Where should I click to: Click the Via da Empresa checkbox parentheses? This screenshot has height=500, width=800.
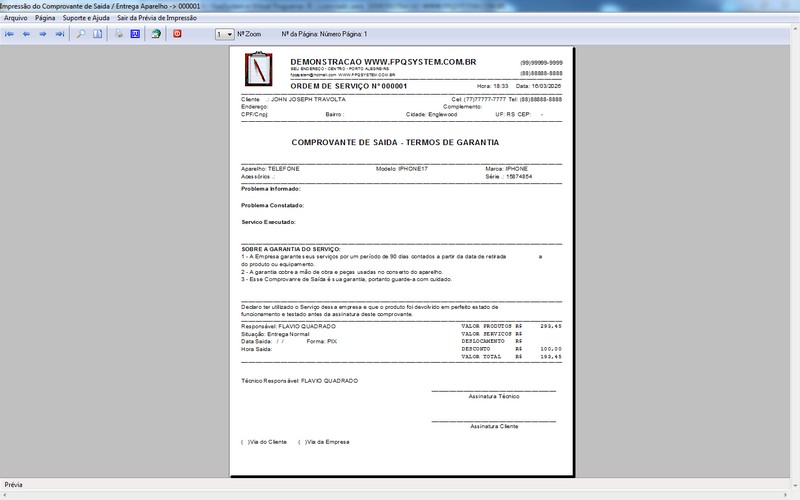click(301, 441)
